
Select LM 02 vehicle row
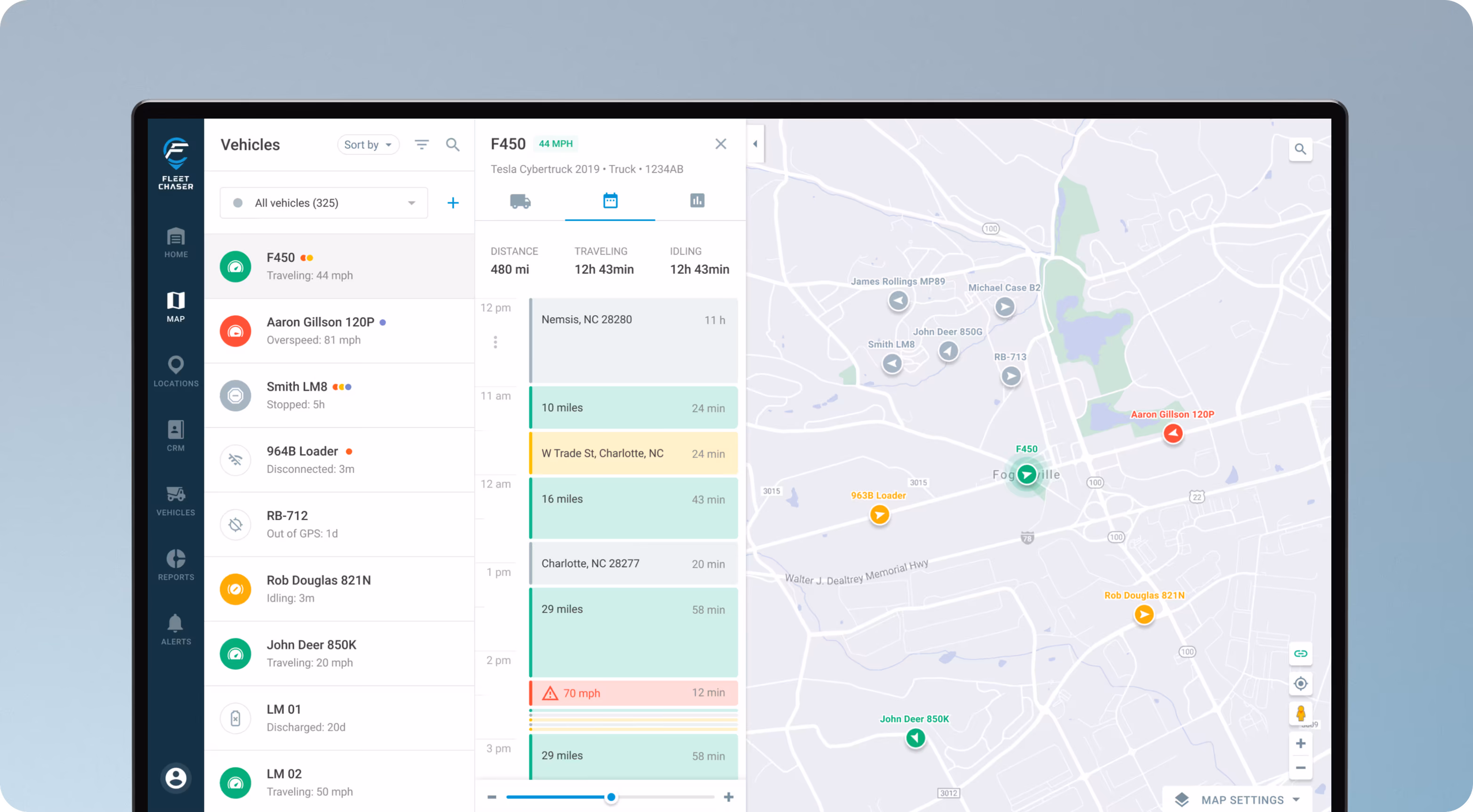tap(340, 782)
